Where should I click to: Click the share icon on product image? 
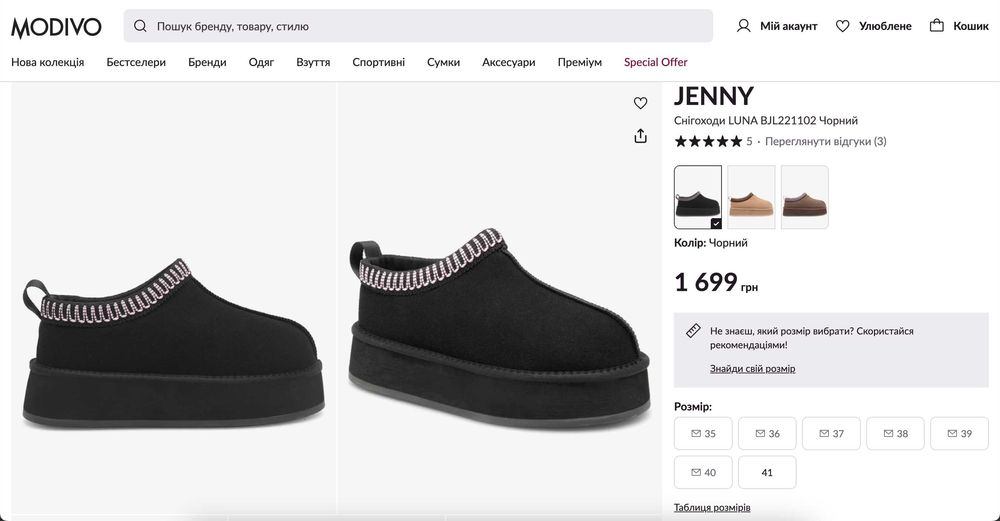coord(641,136)
